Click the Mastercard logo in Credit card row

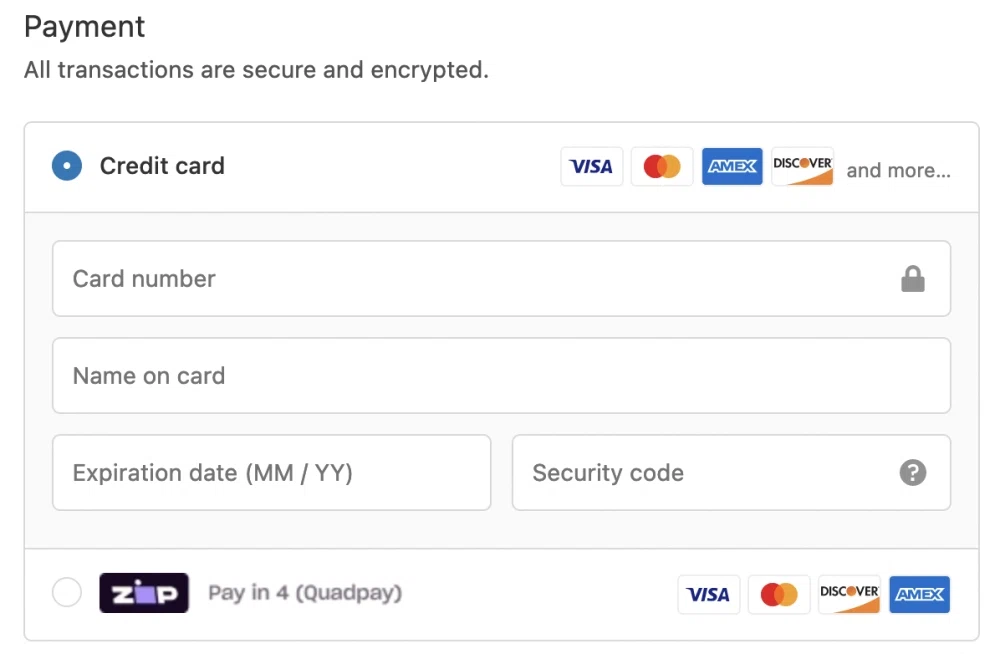(662, 167)
